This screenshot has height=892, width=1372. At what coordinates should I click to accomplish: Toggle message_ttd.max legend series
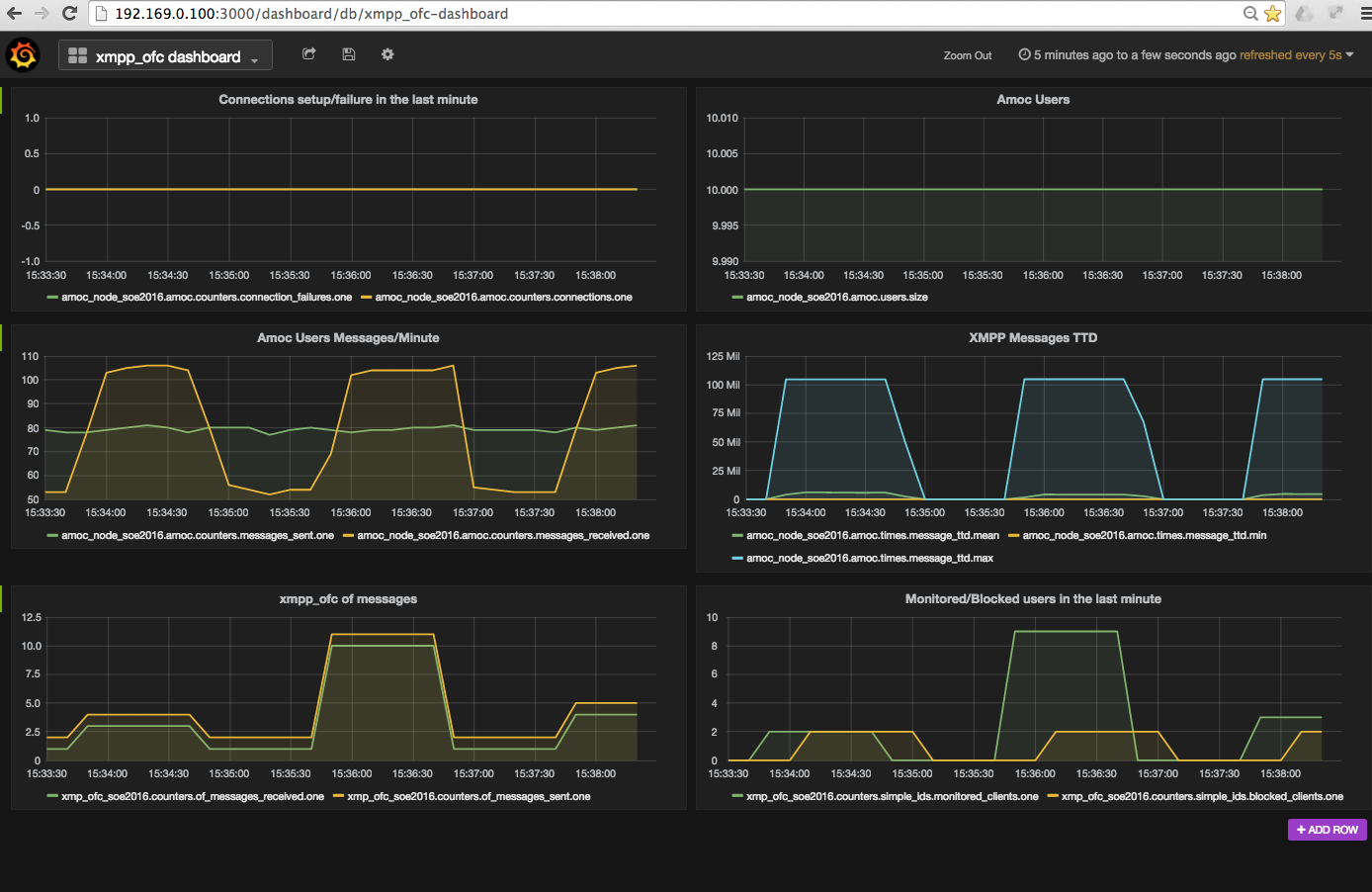coord(870,559)
